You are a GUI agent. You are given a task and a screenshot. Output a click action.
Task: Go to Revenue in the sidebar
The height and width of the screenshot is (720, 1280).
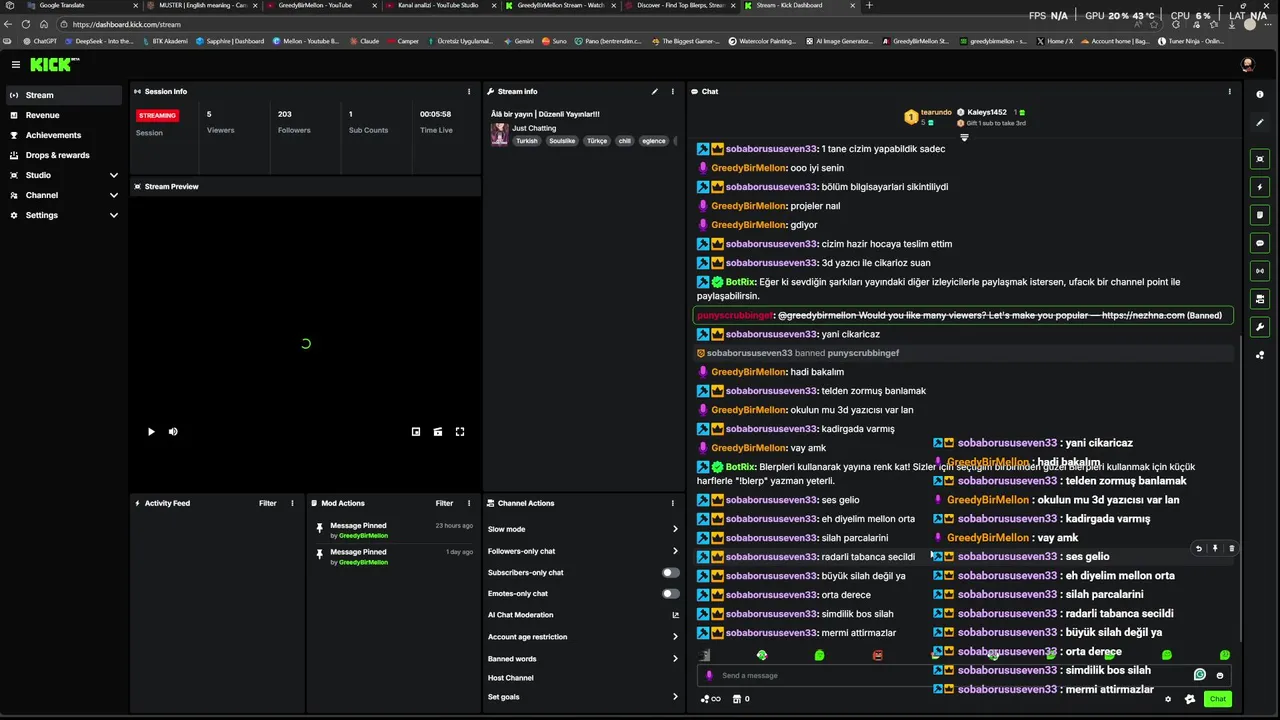pos(64,115)
